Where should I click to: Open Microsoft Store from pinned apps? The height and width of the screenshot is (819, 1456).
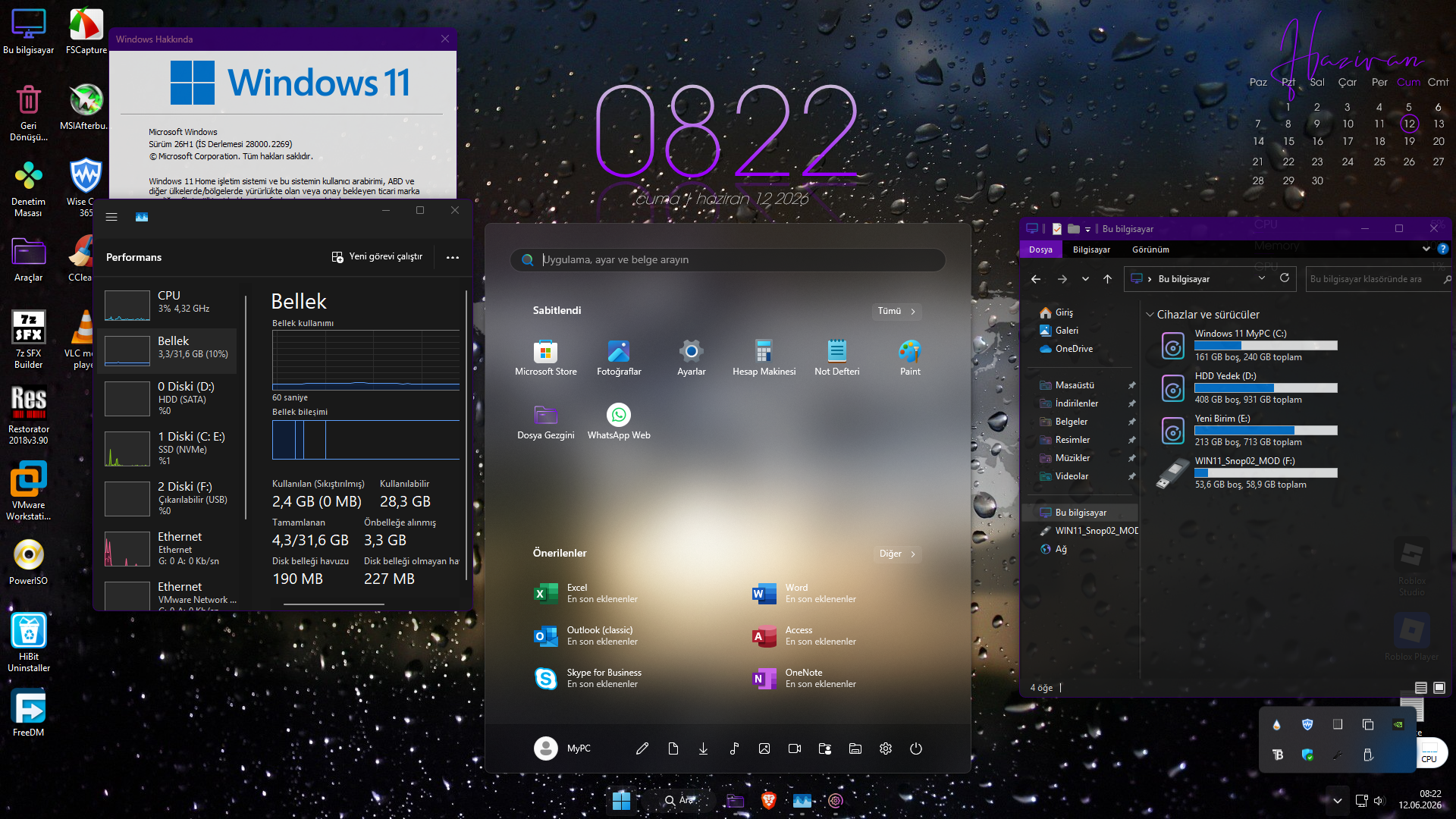[545, 358]
